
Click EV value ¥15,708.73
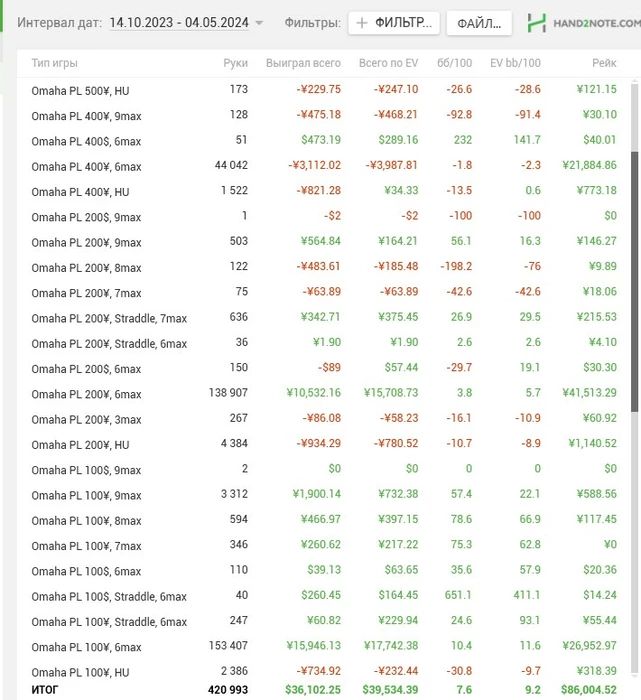click(x=391, y=393)
